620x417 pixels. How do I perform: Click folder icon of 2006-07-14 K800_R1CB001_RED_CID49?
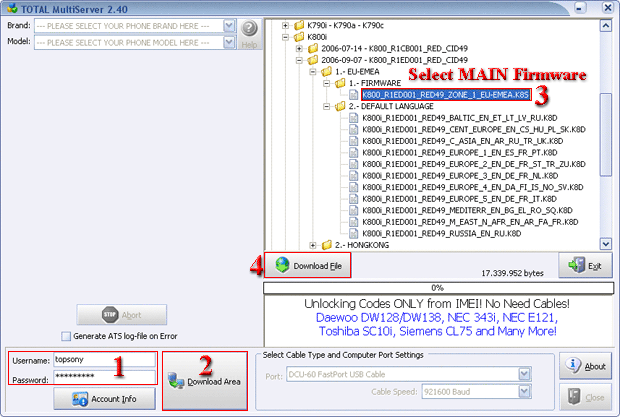pos(313,48)
